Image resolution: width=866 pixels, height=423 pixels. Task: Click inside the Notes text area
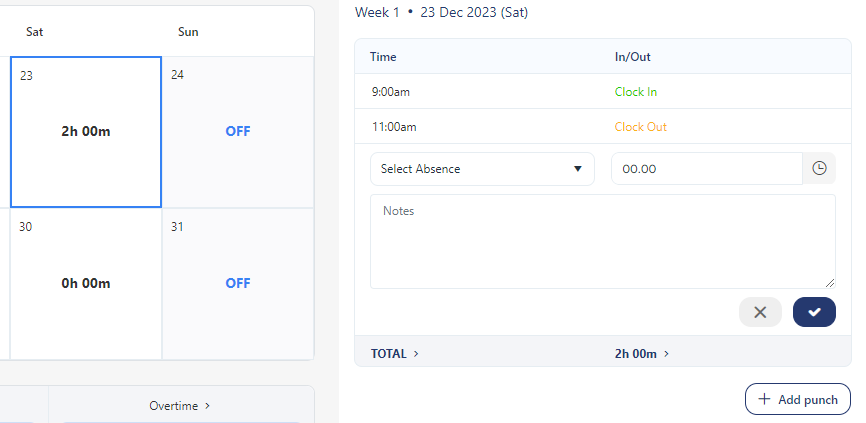coord(602,241)
